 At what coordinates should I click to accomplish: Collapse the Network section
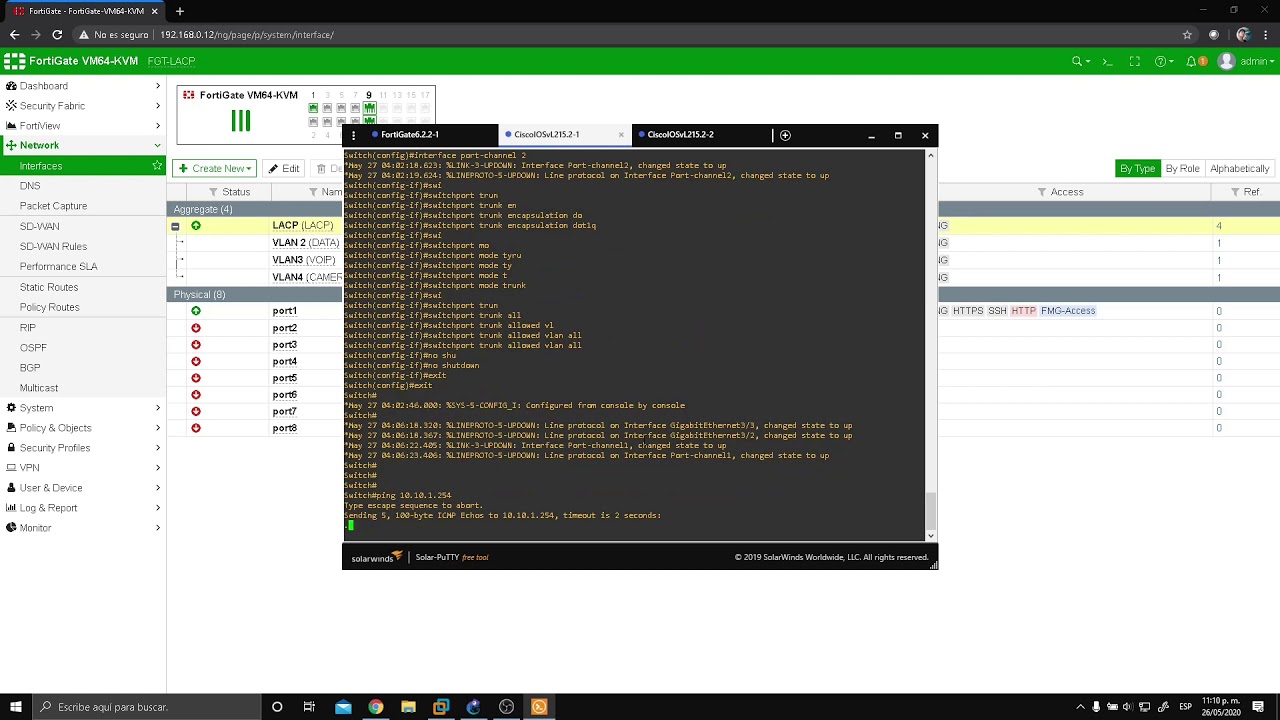[83, 146]
